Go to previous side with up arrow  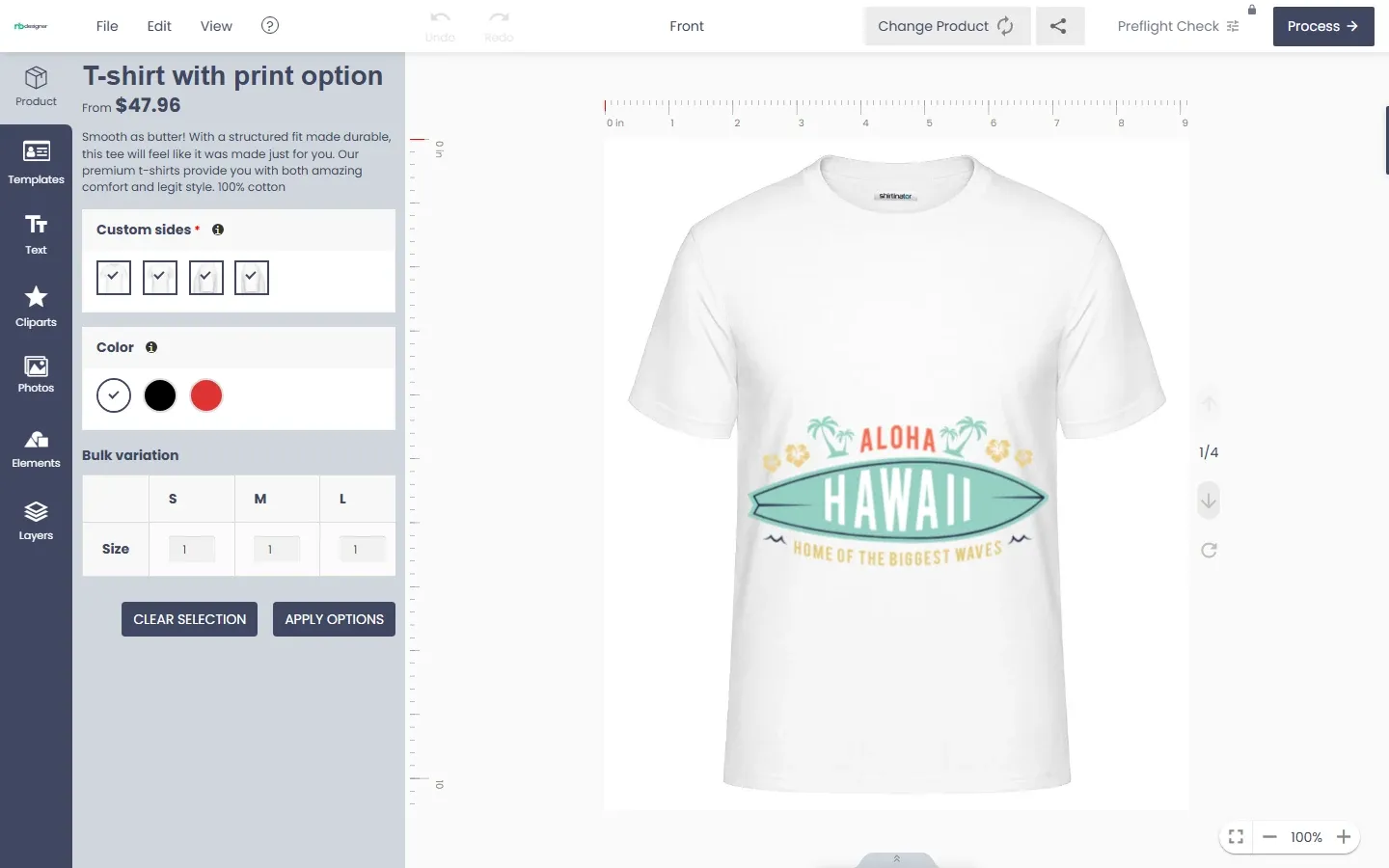point(1209,404)
